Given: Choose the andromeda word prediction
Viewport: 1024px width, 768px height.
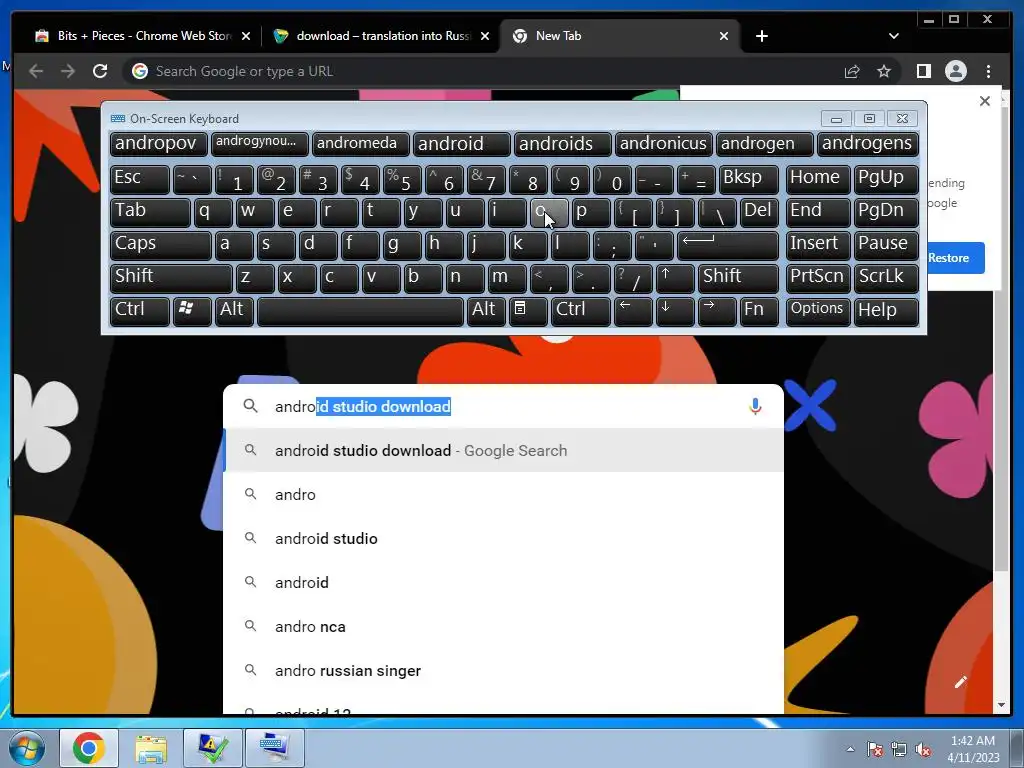Looking at the screenshot, I should 360,144.
